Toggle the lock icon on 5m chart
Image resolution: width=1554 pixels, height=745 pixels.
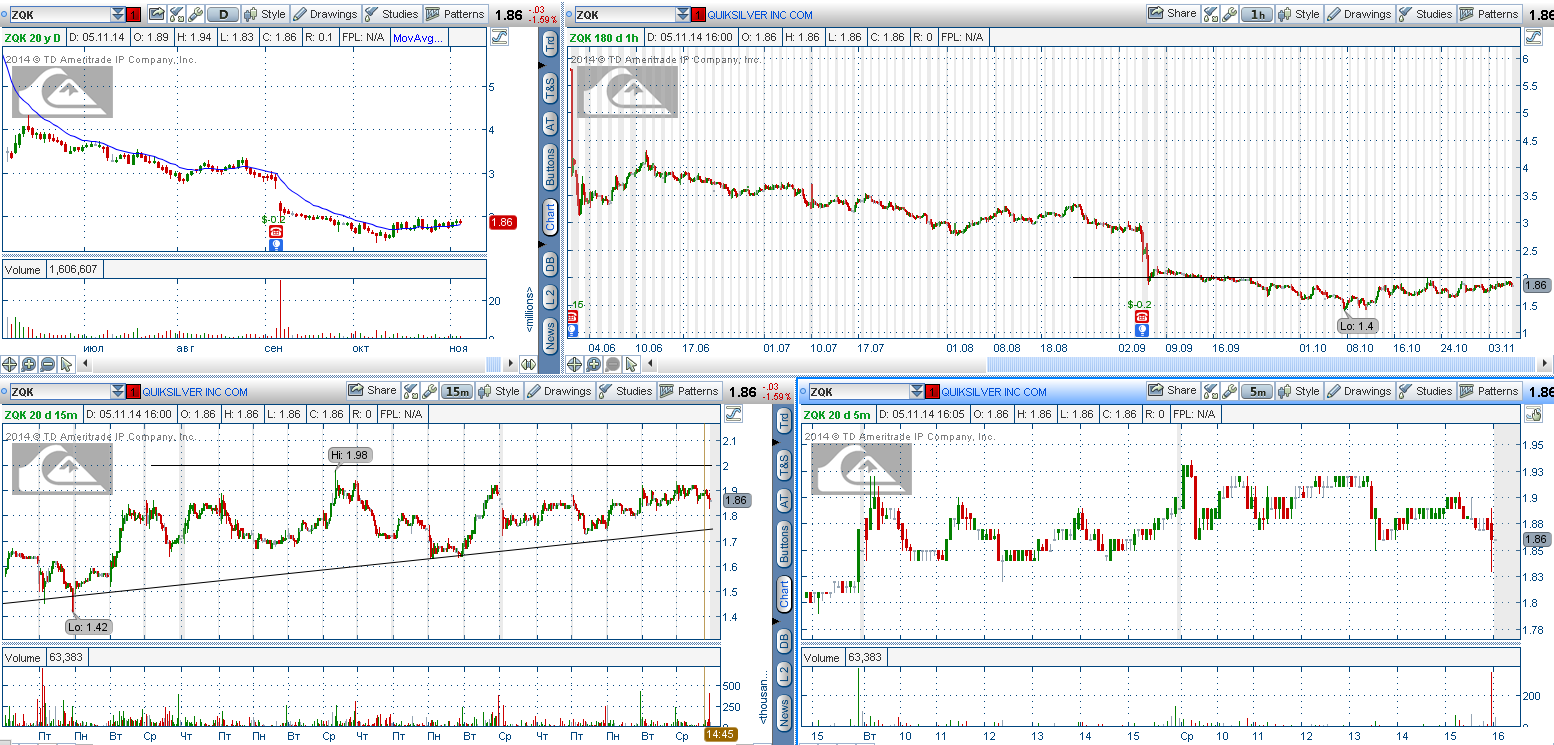pyautogui.click(x=1534, y=413)
